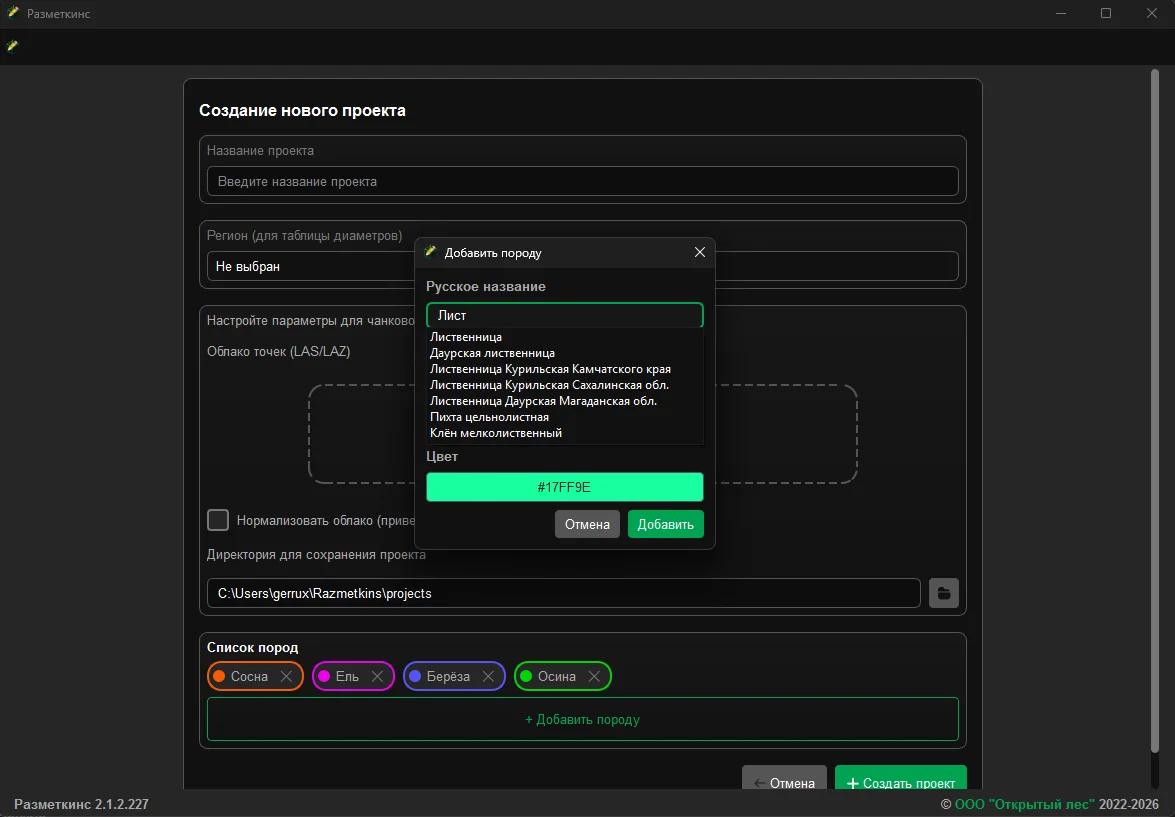Screen dimensions: 1175x817
Task: Remove Осина species with its X icon
Action: pyautogui.click(x=594, y=677)
